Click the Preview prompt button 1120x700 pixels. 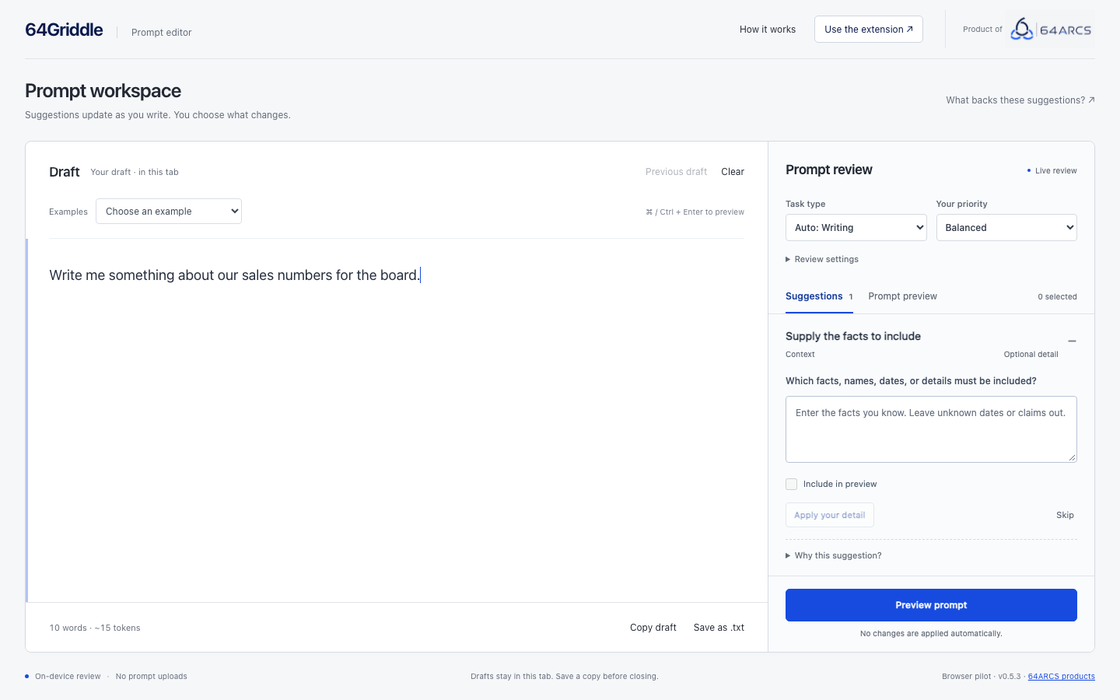931,605
